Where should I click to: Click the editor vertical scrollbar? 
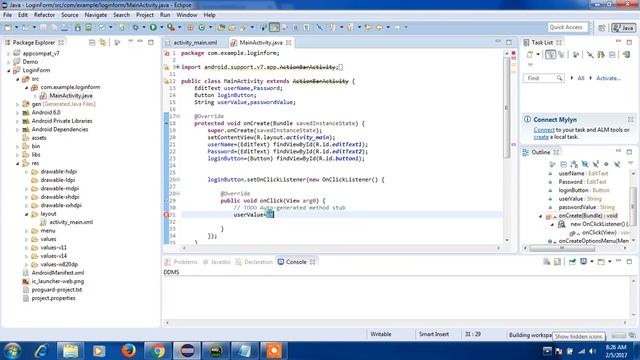pyautogui.click(x=507, y=108)
